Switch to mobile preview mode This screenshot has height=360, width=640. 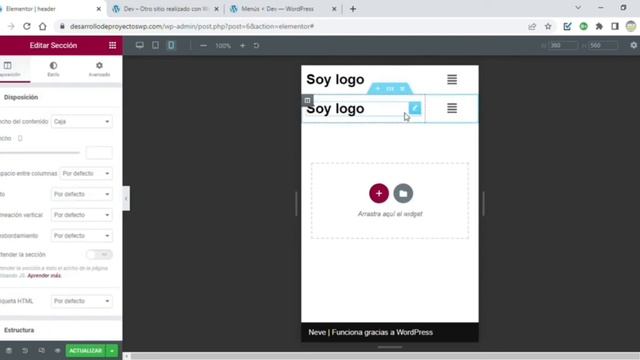click(x=171, y=45)
